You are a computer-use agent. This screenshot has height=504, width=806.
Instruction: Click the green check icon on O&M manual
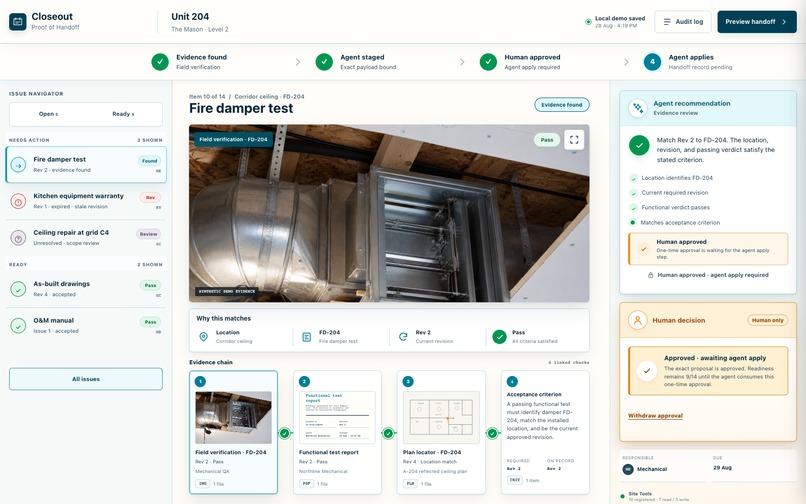click(19, 326)
